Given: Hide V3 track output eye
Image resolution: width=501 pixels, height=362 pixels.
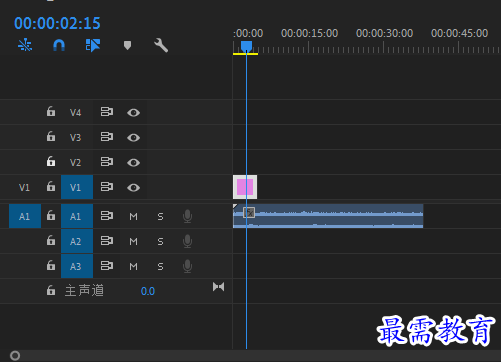Looking at the screenshot, I should (133, 138).
